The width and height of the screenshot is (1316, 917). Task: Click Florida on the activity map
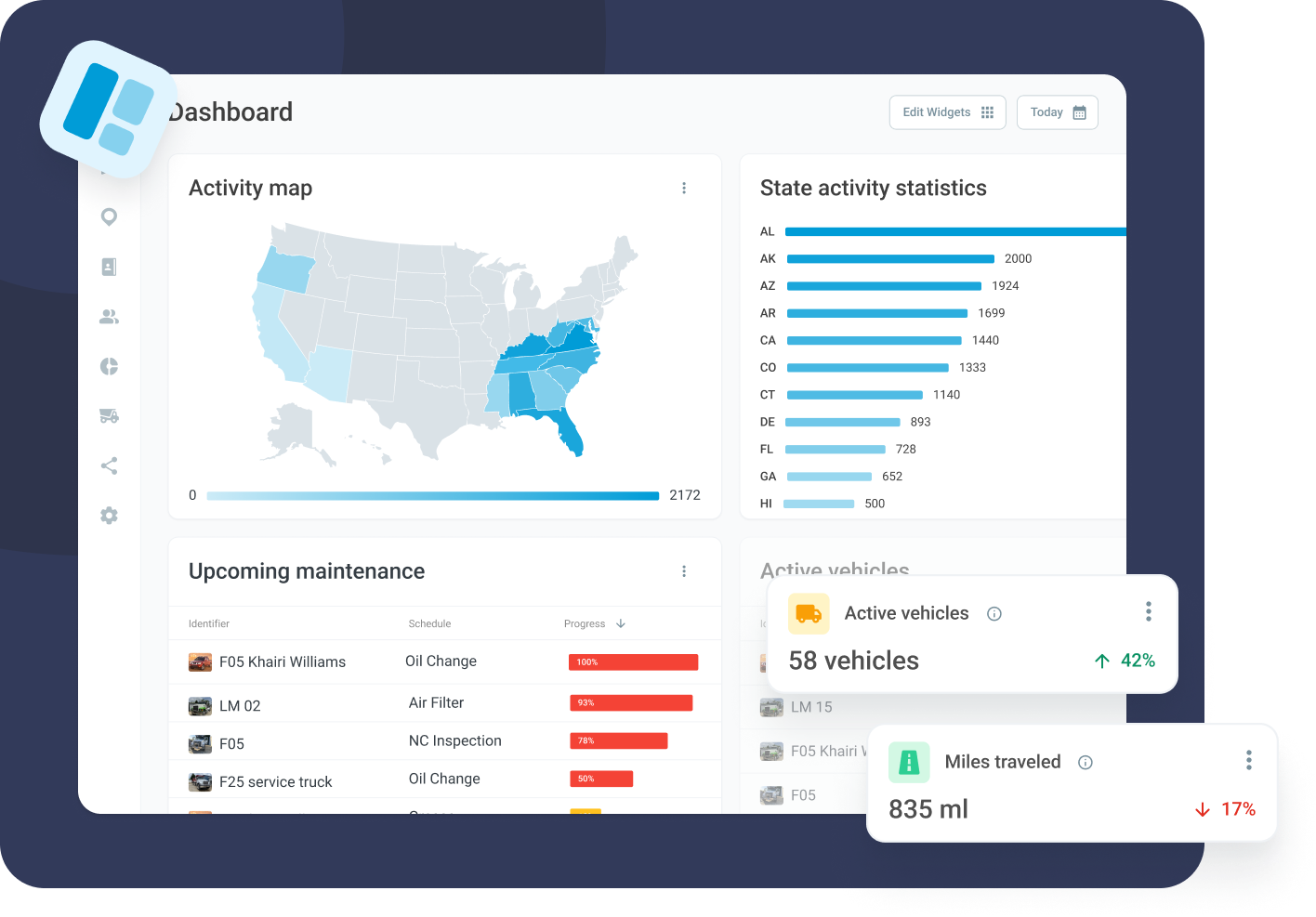point(568,432)
